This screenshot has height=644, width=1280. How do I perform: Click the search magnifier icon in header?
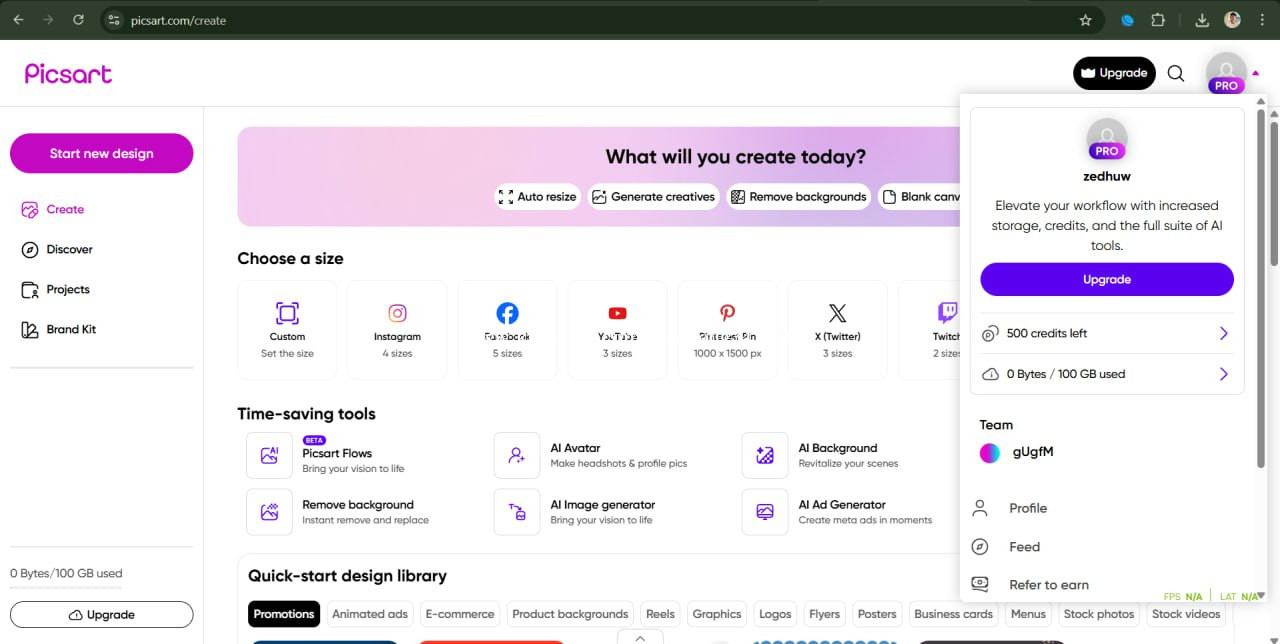(1176, 73)
